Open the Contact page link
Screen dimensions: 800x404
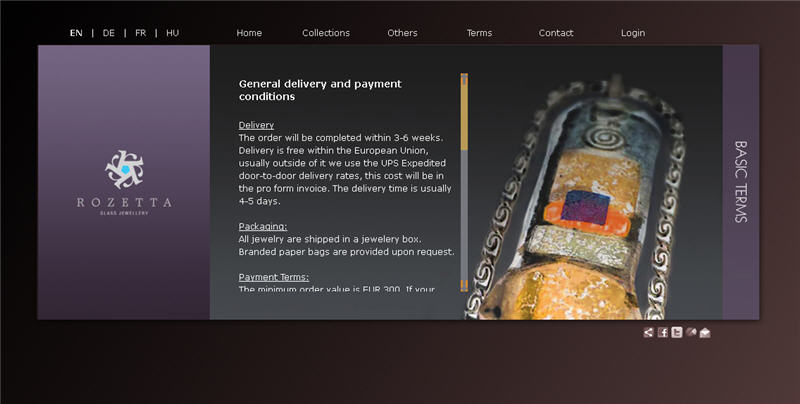point(556,33)
